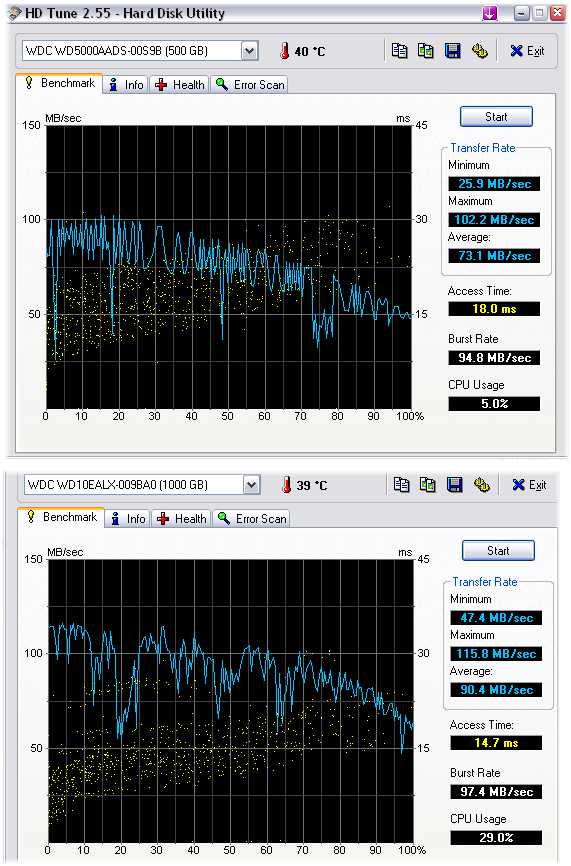Save screenshot floppy icon in bottom window
Screen dimensions: 571x866
click(x=455, y=485)
